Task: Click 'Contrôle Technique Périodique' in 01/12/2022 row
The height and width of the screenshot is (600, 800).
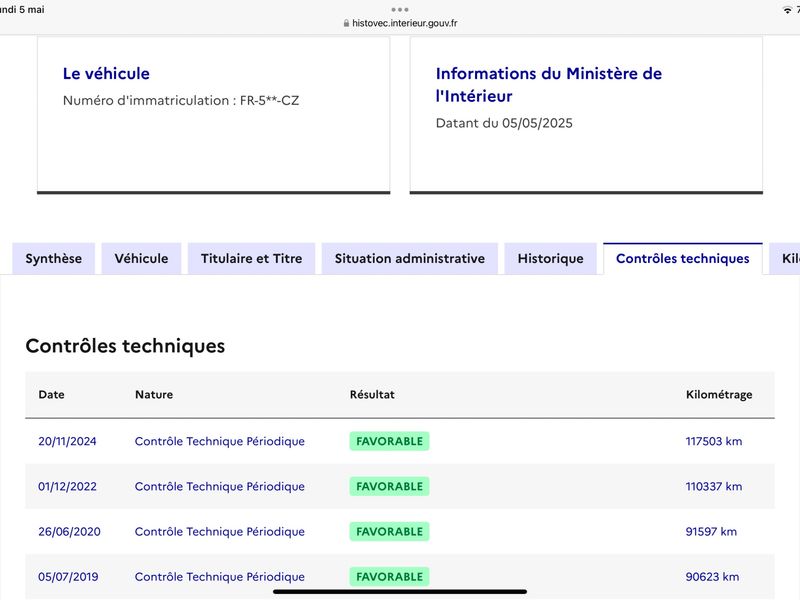Action: point(220,486)
